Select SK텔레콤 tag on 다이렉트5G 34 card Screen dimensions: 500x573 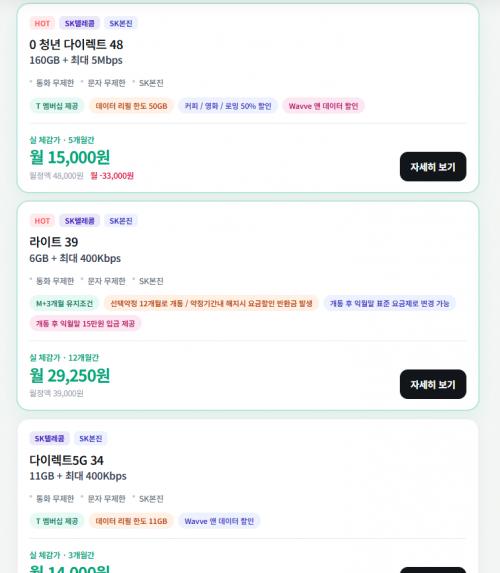pyautogui.click(x=49, y=439)
